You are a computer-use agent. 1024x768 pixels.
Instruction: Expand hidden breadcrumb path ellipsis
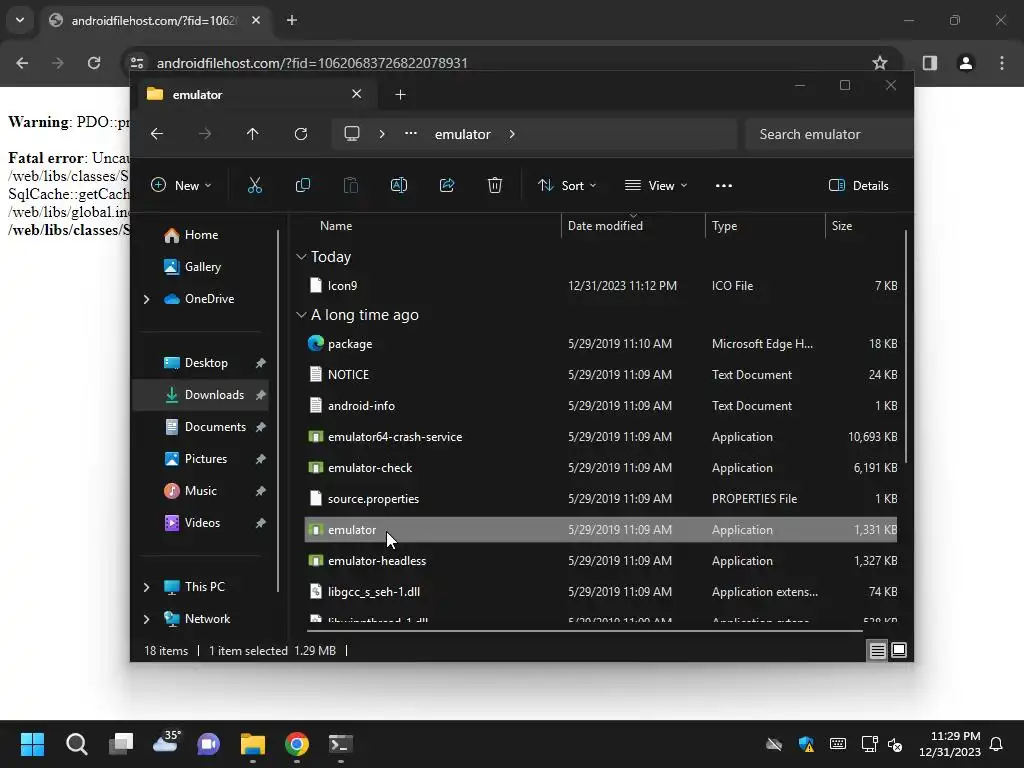[x=410, y=133]
